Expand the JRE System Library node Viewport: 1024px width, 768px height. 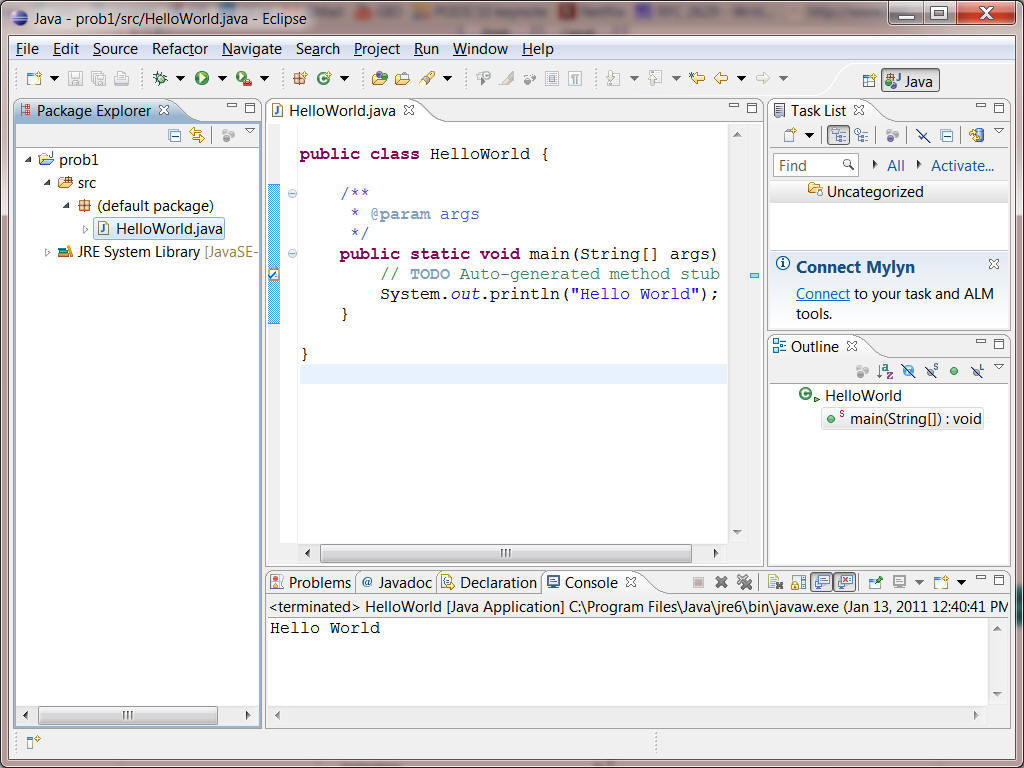pos(47,252)
